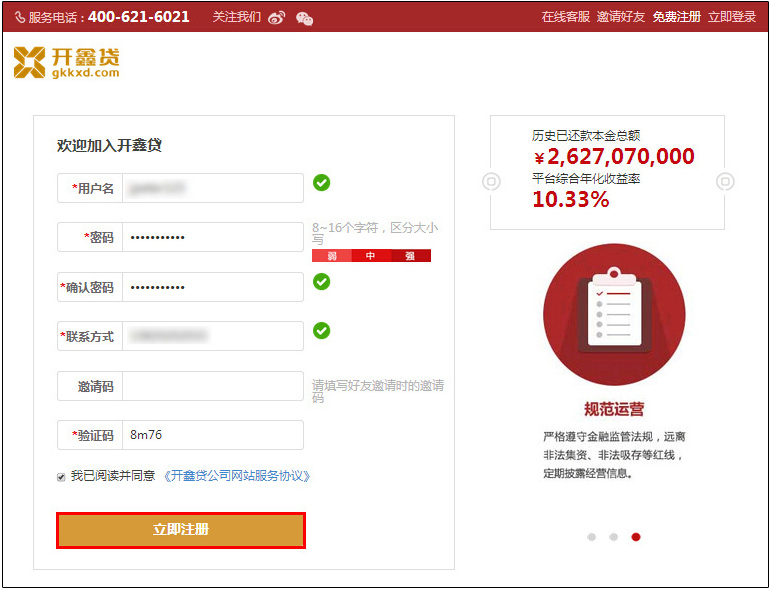
Task: Click the password strength indicator bar
Action: click(371, 256)
